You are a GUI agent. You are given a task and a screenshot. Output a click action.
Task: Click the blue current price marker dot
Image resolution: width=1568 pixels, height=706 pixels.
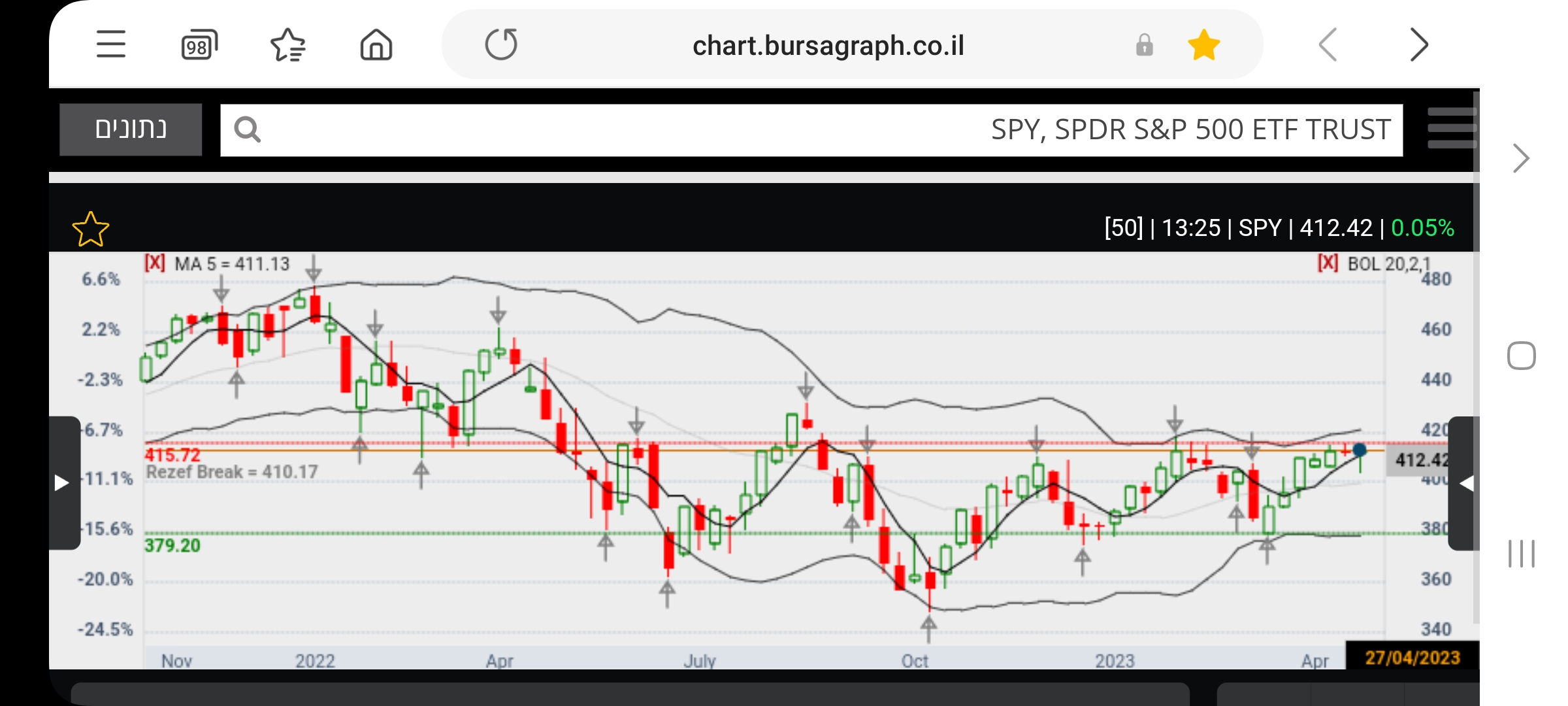click(1360, 450)
